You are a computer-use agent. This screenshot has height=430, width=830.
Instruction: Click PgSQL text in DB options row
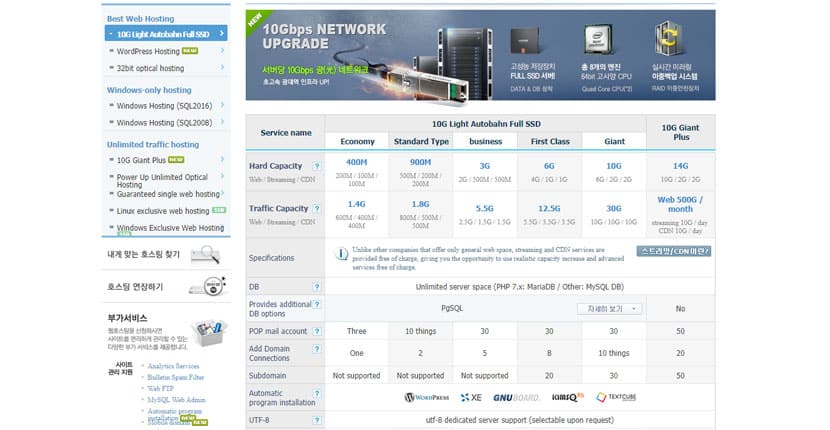[x=452, y=308]
